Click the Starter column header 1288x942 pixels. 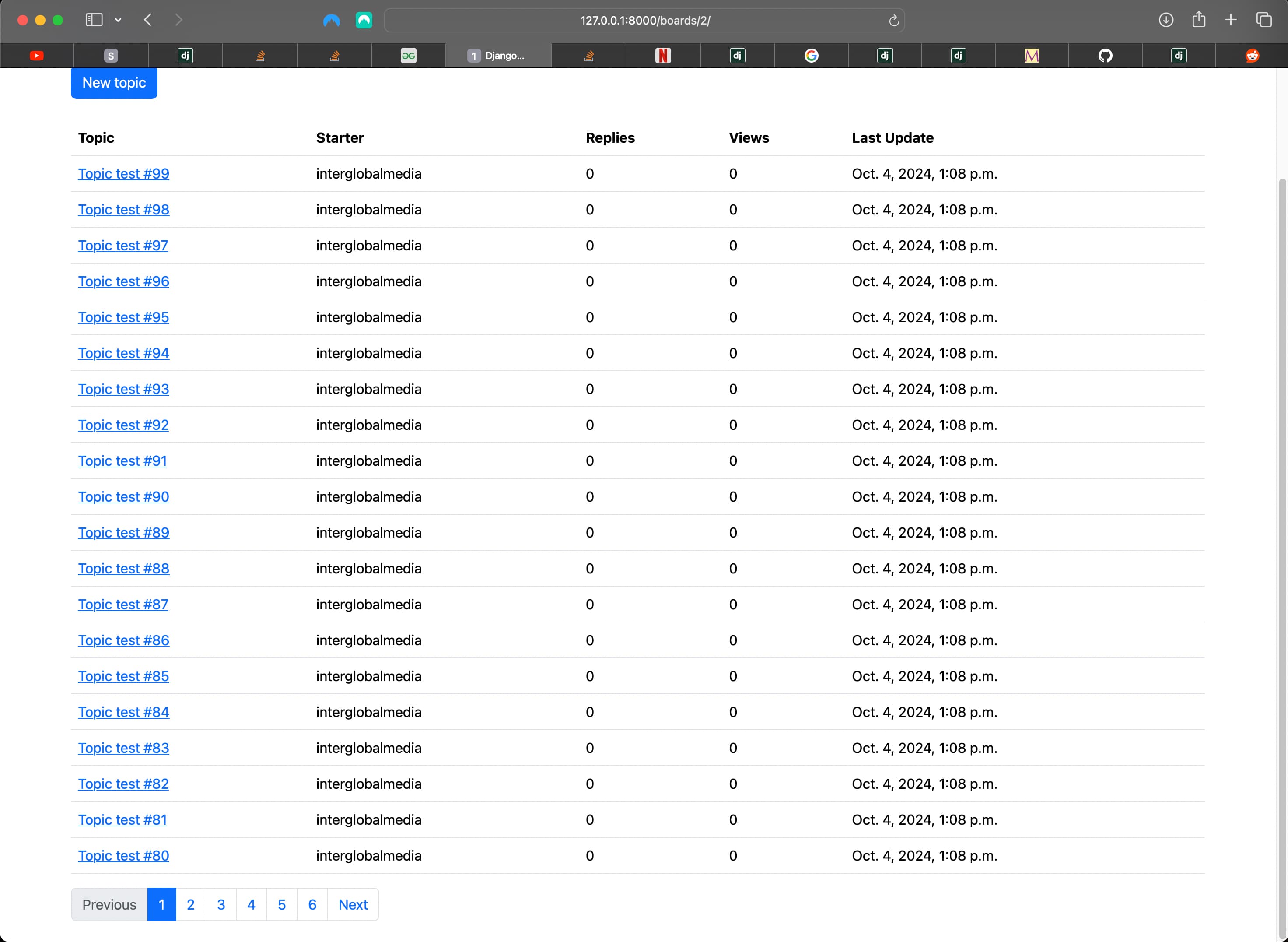(x=340, y=138)
